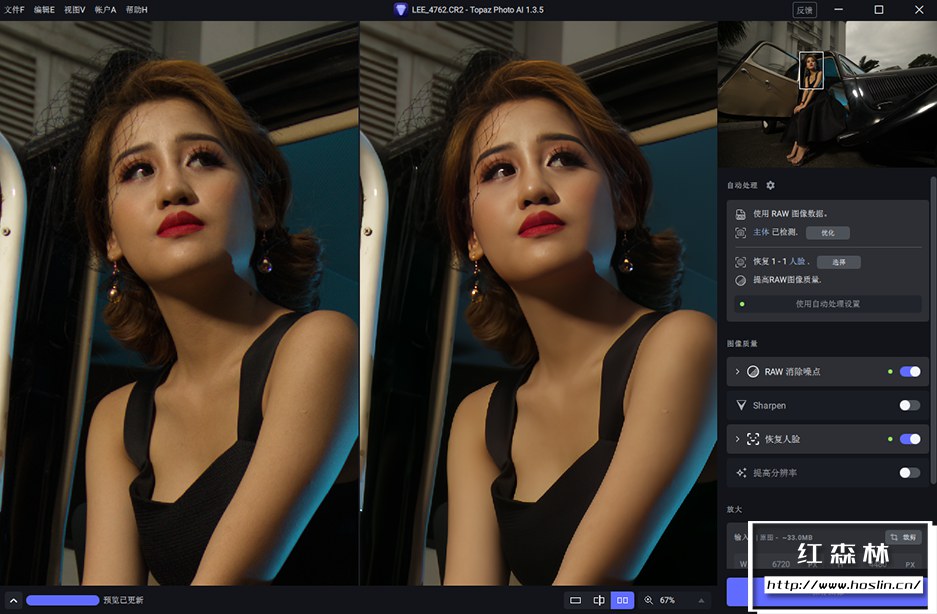Disable the RAW 消除噪点 toggle

tap(909, 372)
